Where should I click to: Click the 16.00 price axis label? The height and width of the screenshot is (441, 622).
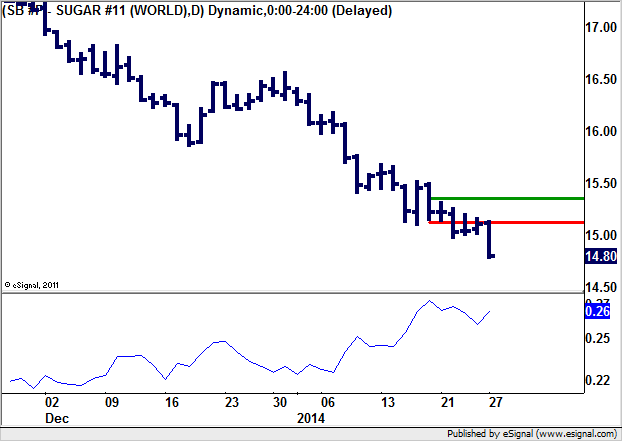601,131
